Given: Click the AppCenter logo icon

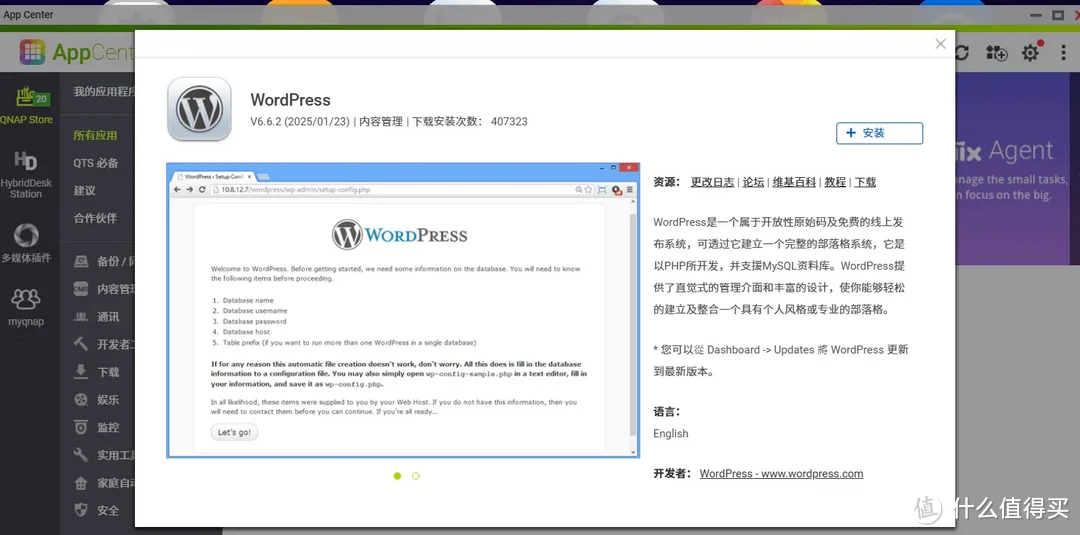Looking at the screenshot, I should tap(32, 52).
